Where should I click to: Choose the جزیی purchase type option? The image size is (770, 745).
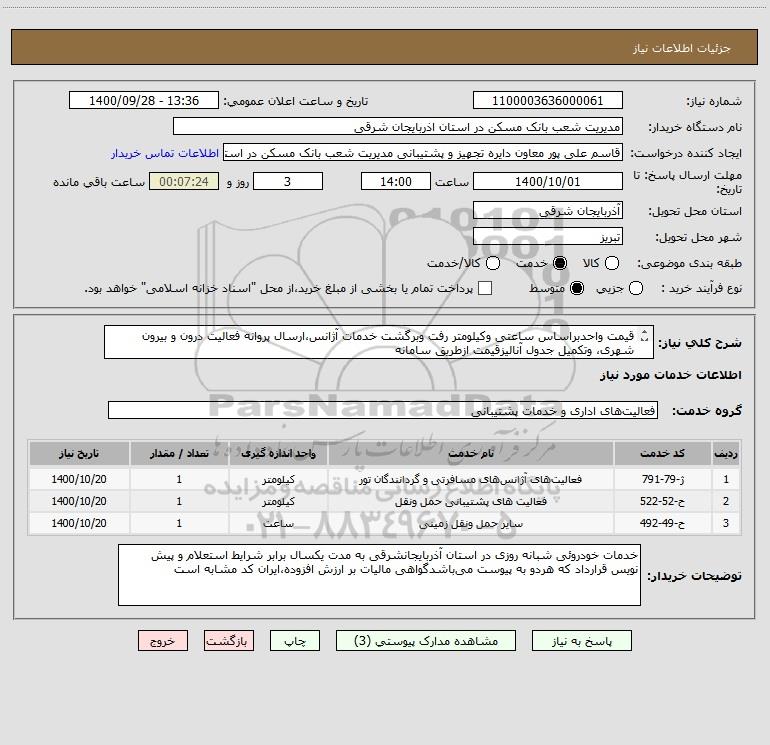(635, 288)
